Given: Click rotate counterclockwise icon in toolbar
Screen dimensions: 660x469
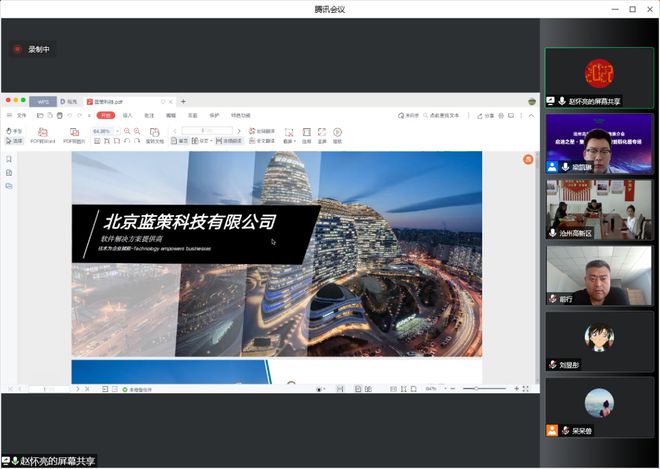Looking at the screenshot, I should [127, 141].
